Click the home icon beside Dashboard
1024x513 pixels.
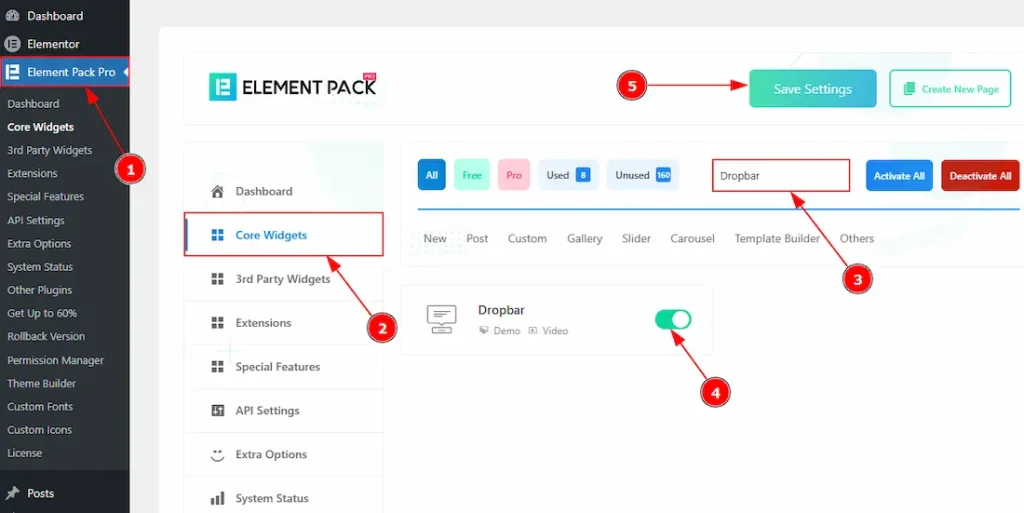click(217, 191)
